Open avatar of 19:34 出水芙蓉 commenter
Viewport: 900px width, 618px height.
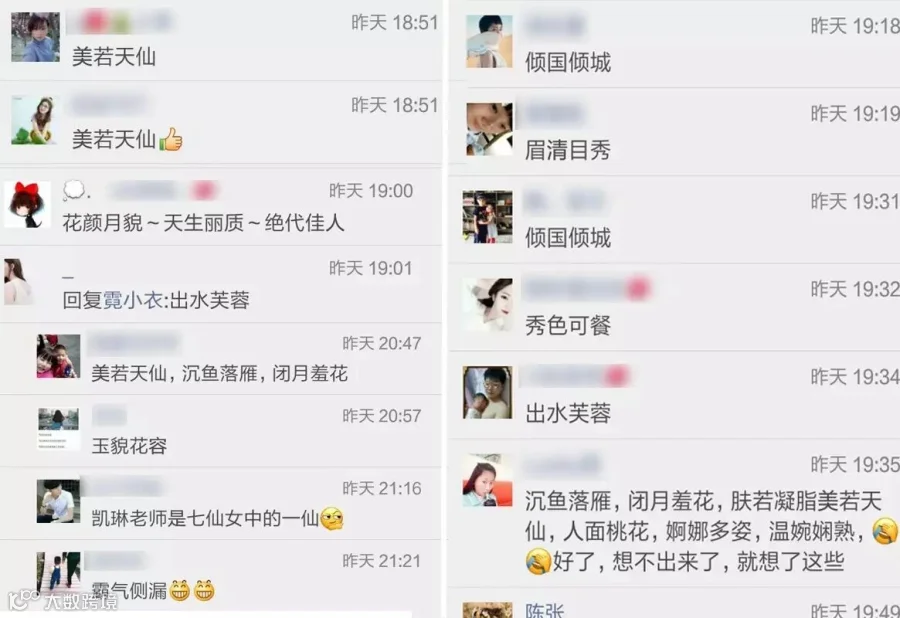click(x=488, y=392)
